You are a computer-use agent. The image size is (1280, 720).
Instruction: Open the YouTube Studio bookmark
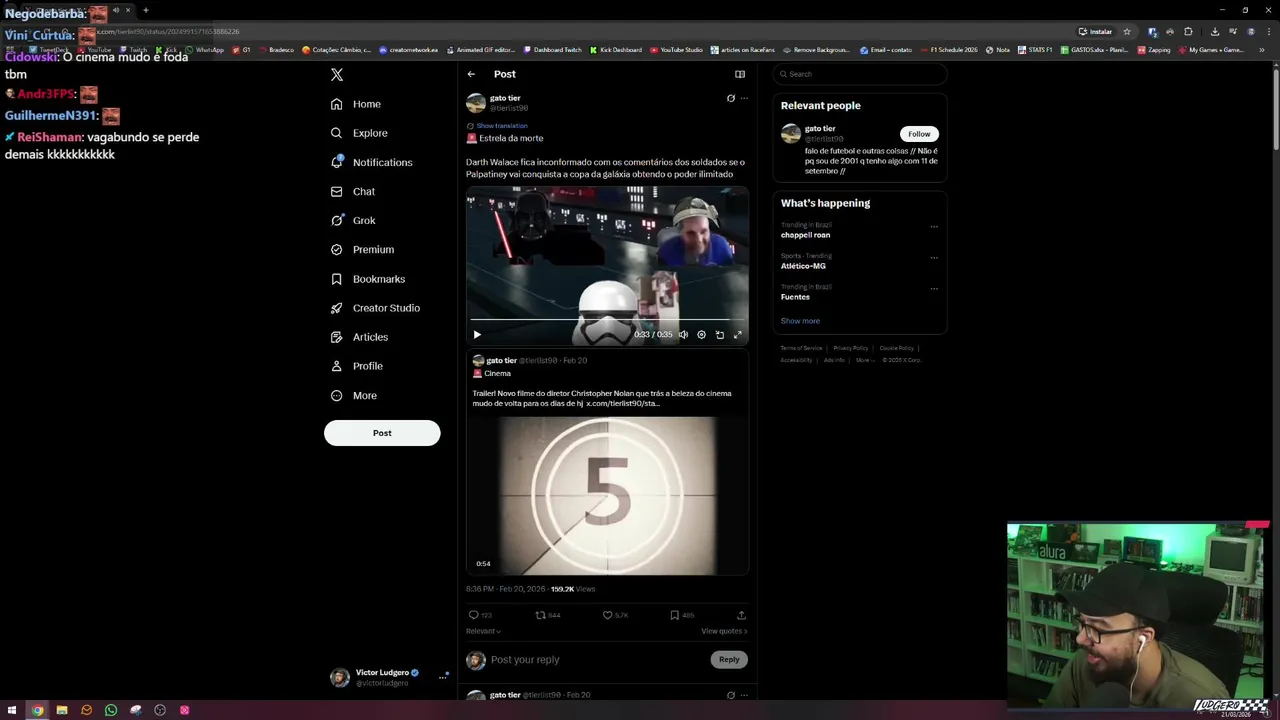tap(676, 50)
